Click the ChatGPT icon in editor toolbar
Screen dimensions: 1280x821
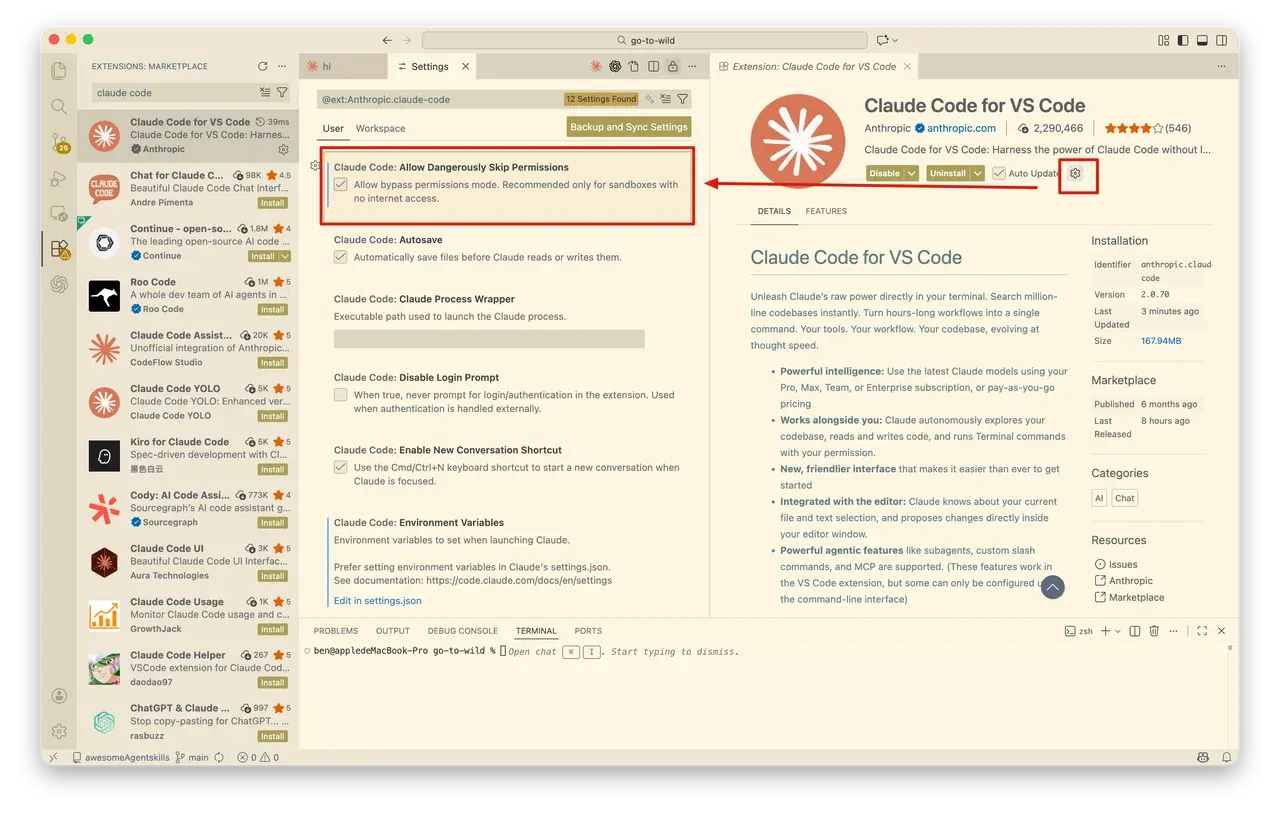click(616, 66)
